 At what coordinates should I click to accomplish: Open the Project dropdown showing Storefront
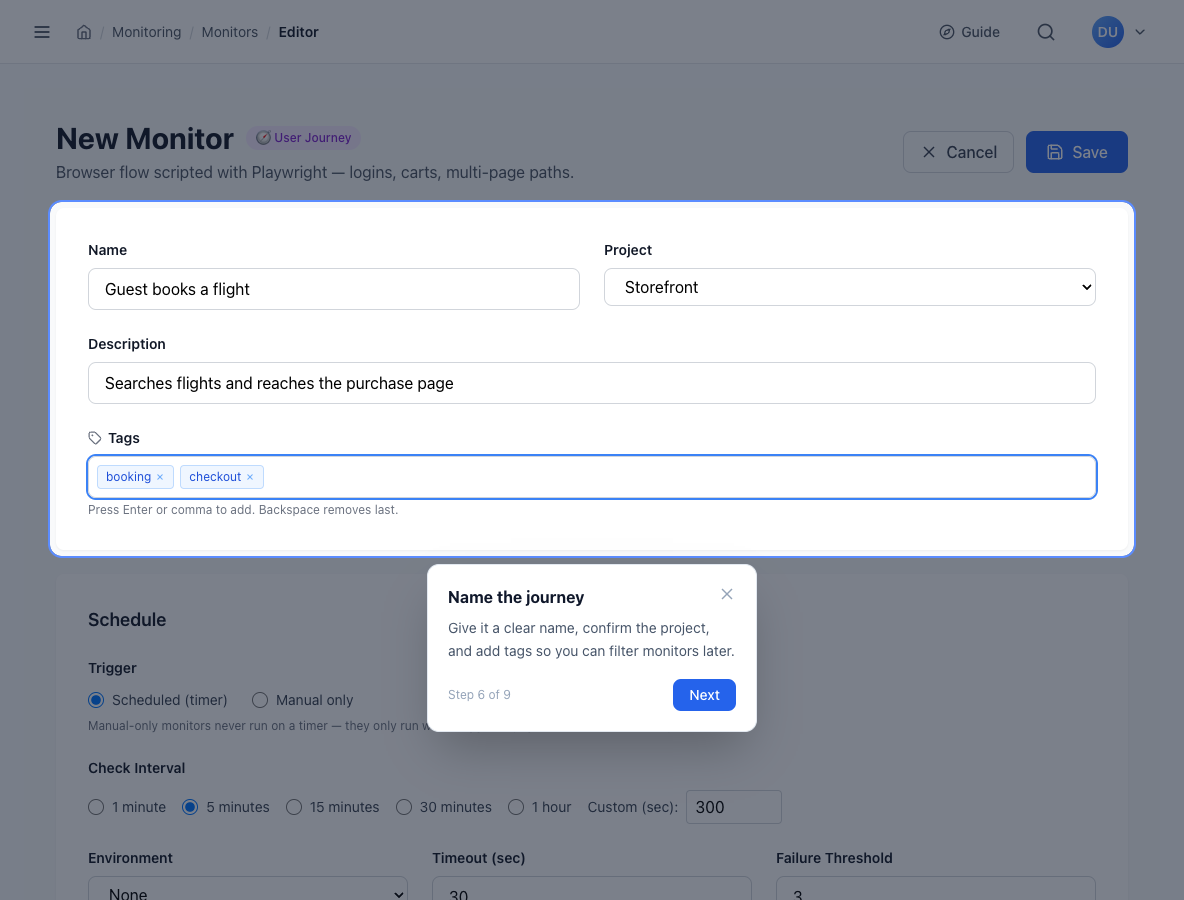point(849,287)
